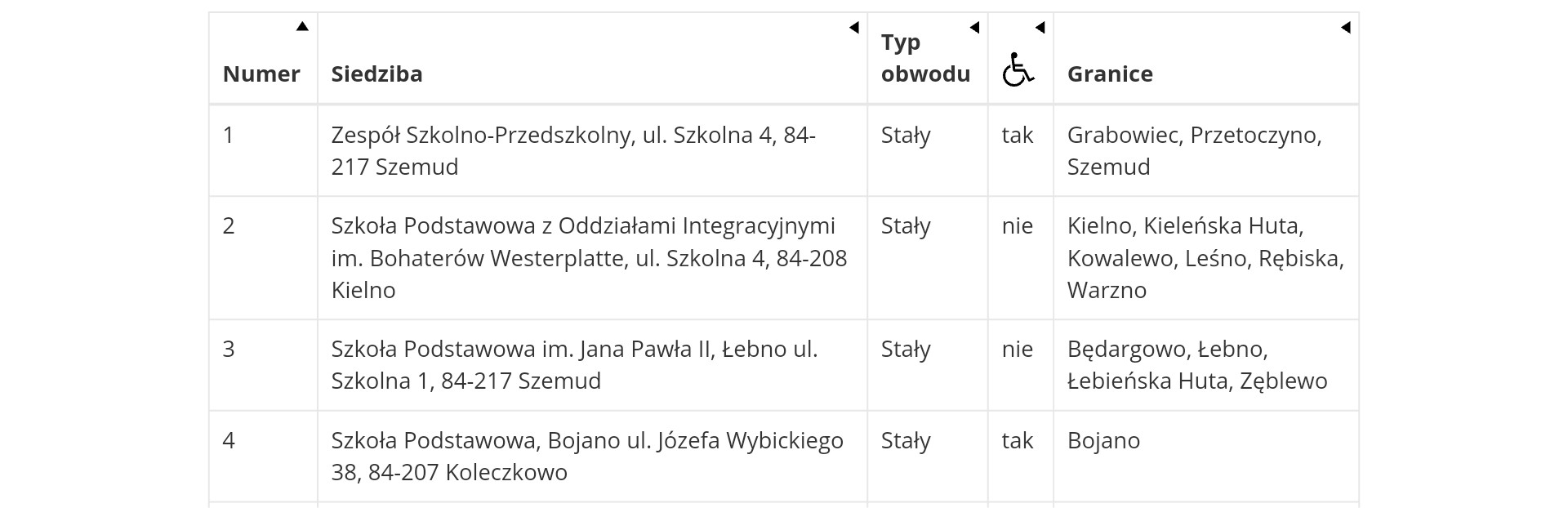1568x508 pixels.
Task: Click the sort arrow in Numer column
Action: pos(302,27)
